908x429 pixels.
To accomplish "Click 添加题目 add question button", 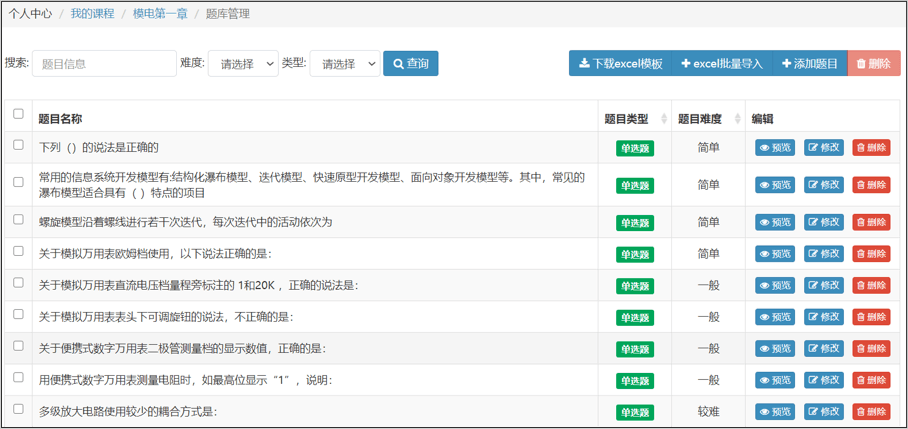I will 809,64.
